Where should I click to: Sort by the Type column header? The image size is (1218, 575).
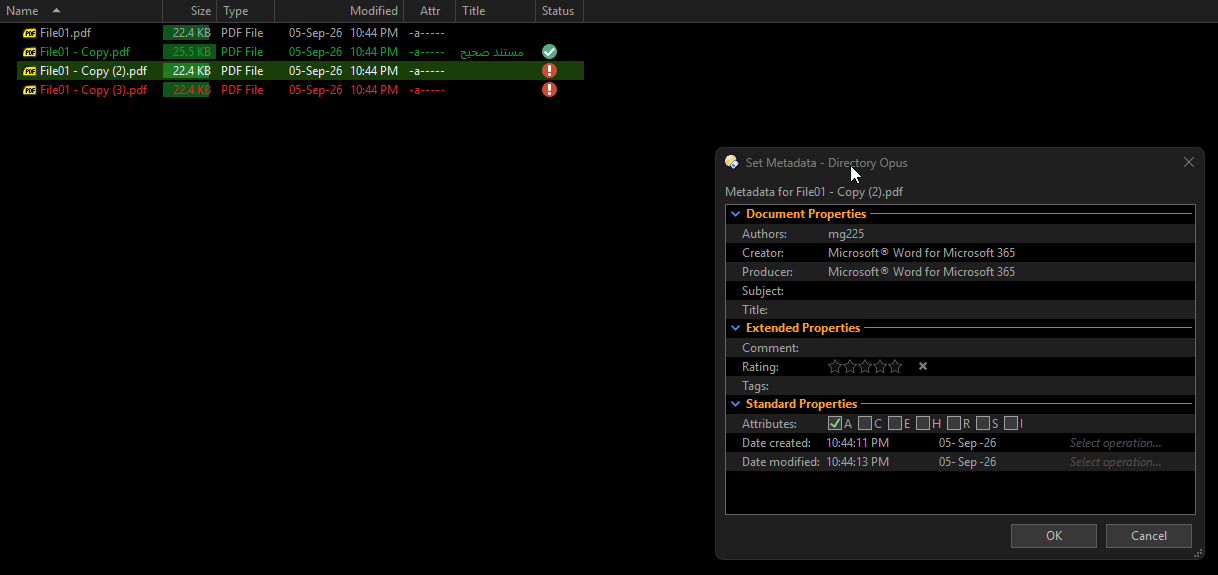(245, 11)
